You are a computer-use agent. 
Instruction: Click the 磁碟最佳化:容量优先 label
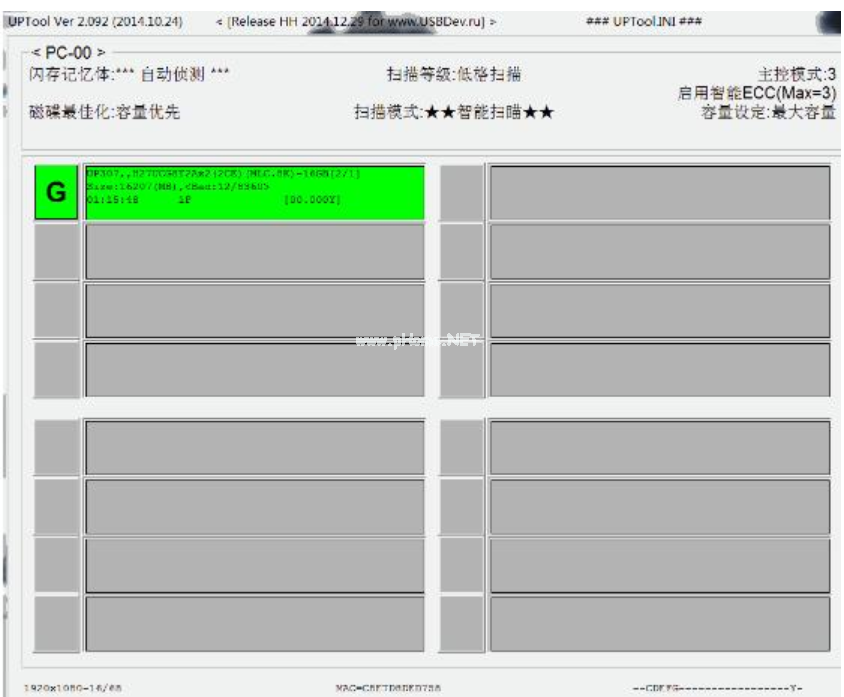[x=103, y=112]
